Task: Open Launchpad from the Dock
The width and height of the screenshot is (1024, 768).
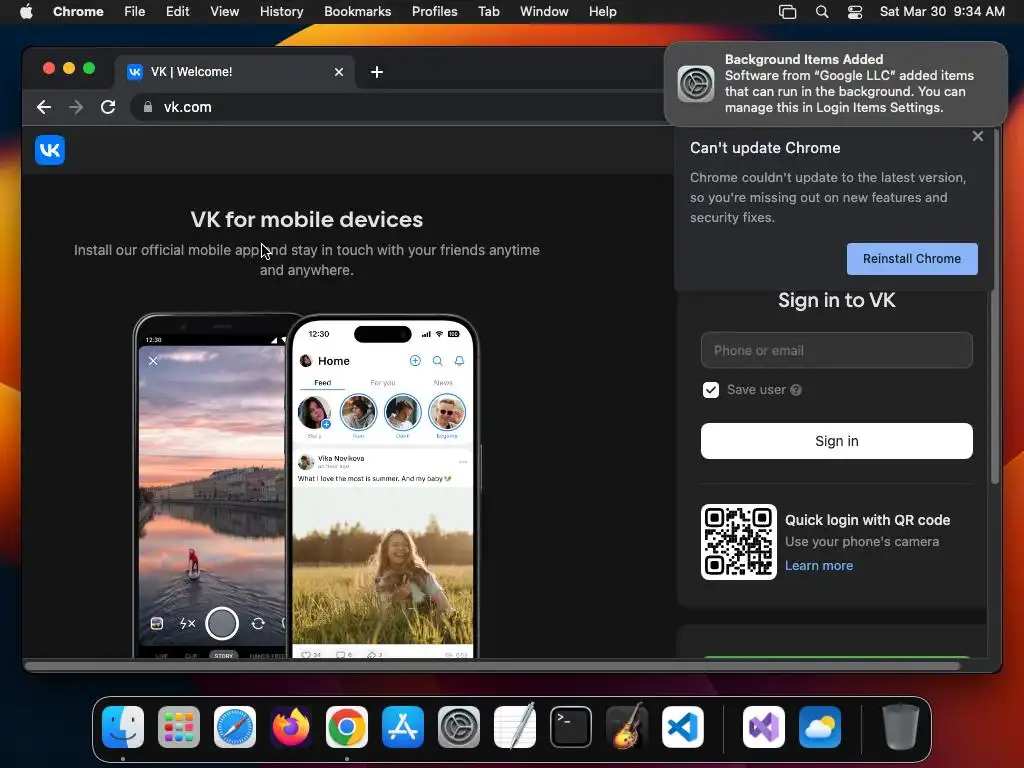Action: tap(179, 727)
